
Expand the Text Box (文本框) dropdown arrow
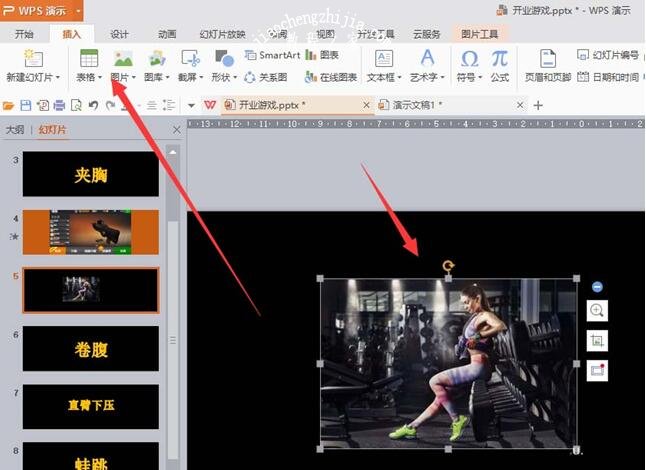[399, 77]
